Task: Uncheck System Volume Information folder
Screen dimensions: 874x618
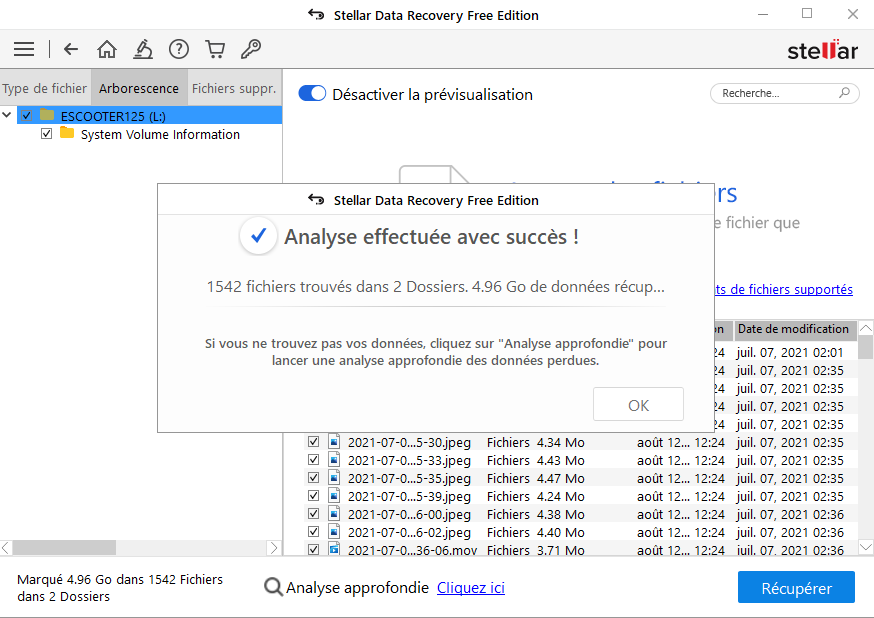Action: pos(47,134)
